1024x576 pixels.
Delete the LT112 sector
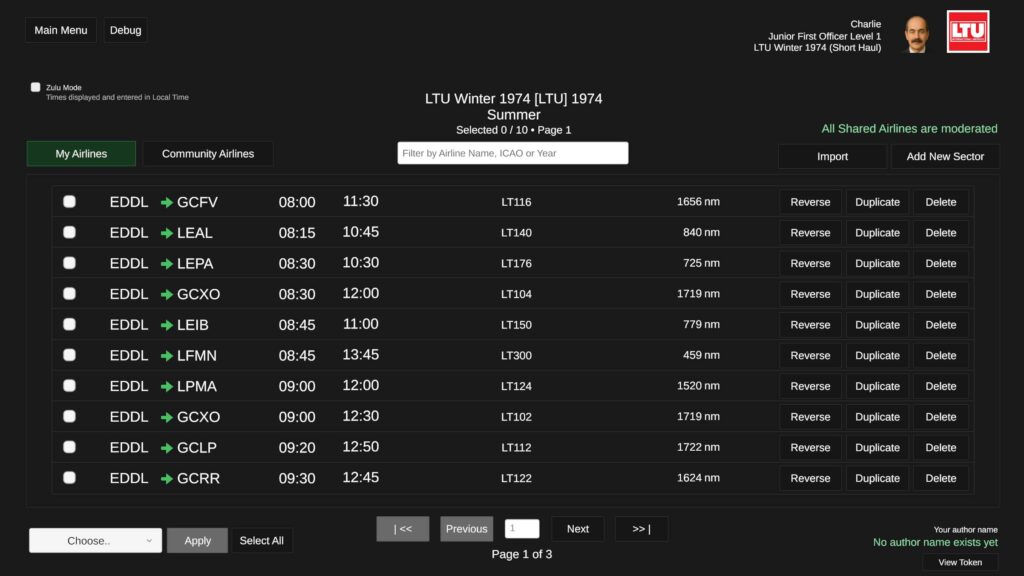tap(940, 447)
